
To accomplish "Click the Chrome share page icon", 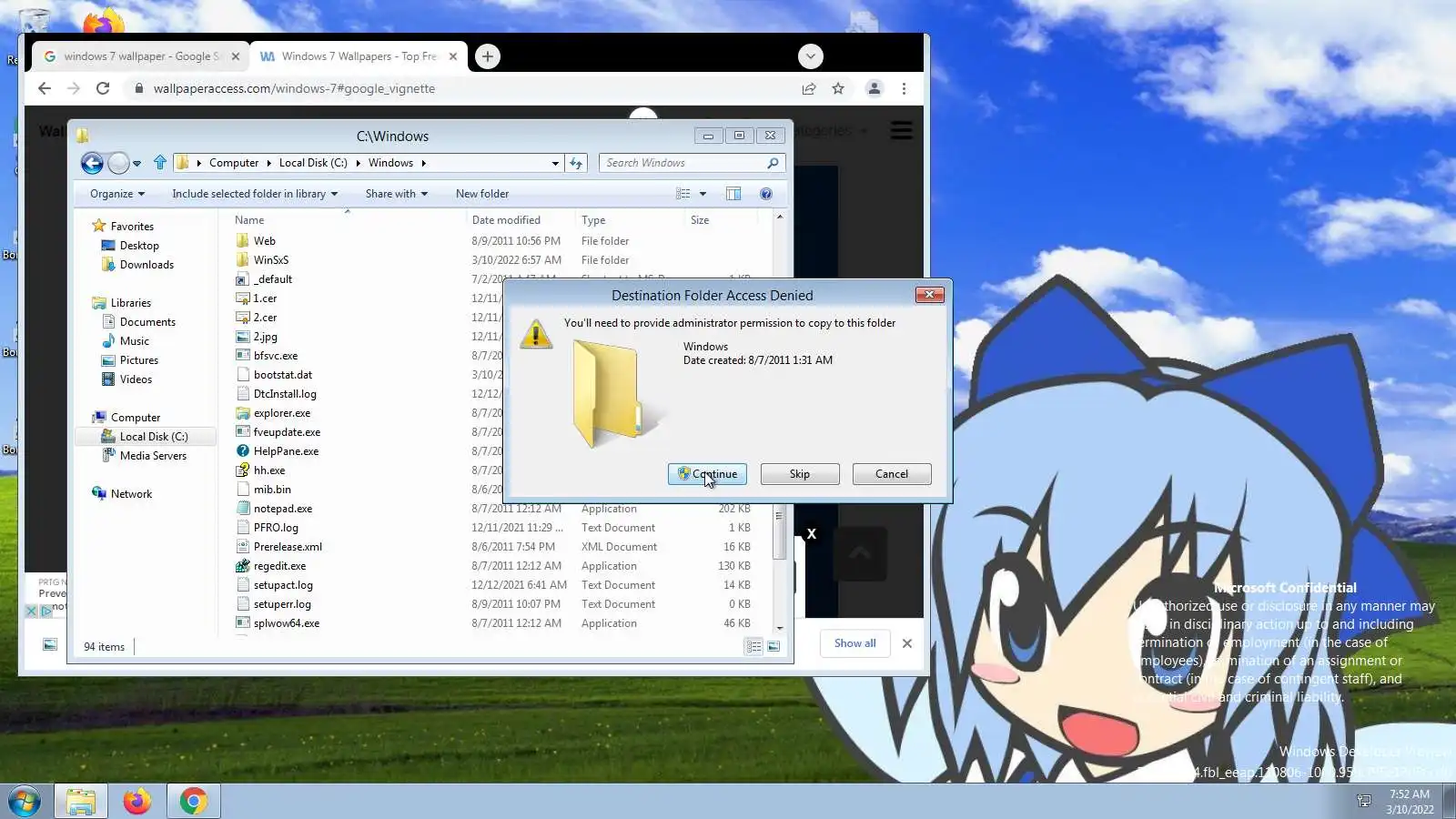I will (808, 88).
